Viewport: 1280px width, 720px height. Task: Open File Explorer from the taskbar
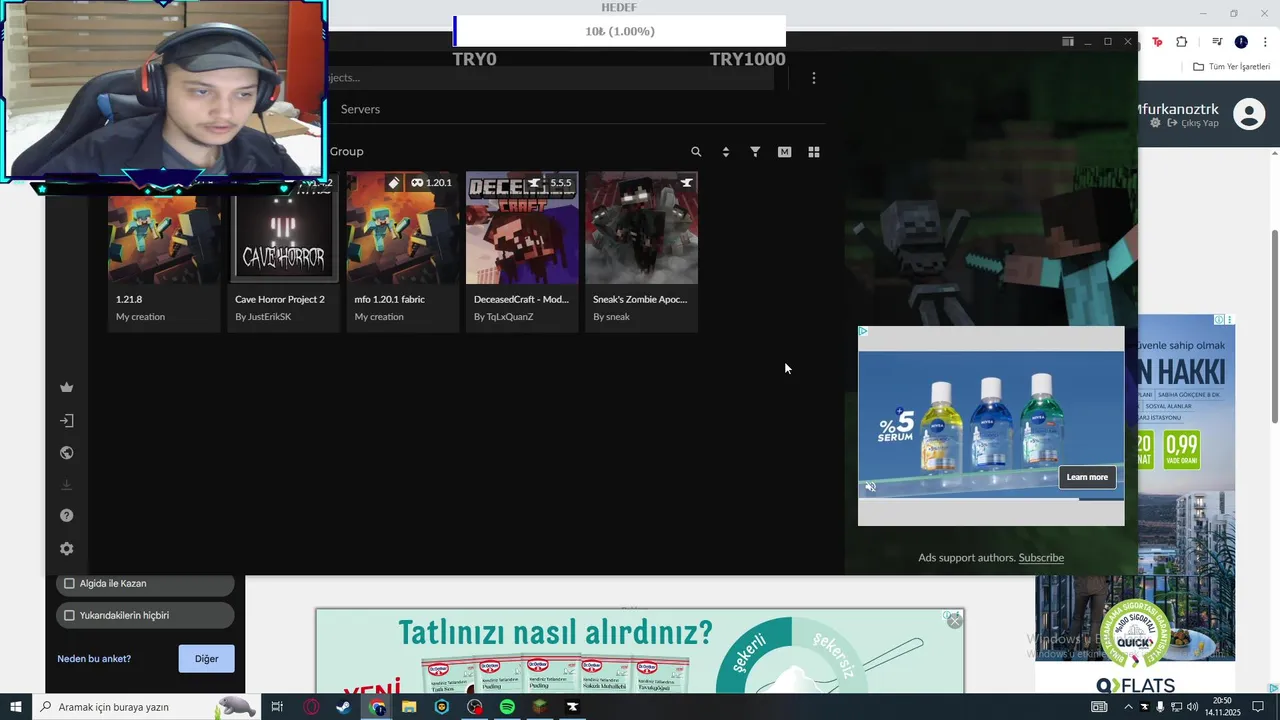tap(409, 707)
